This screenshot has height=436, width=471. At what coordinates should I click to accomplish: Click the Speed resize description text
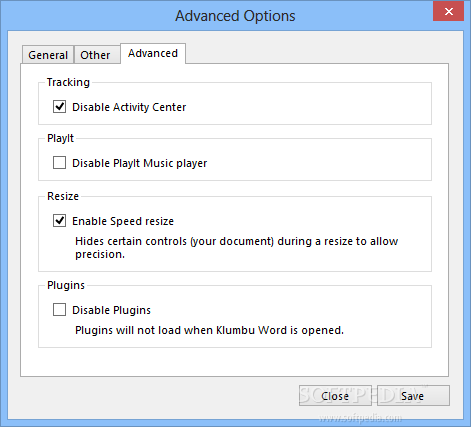click(x=236, y=247)
